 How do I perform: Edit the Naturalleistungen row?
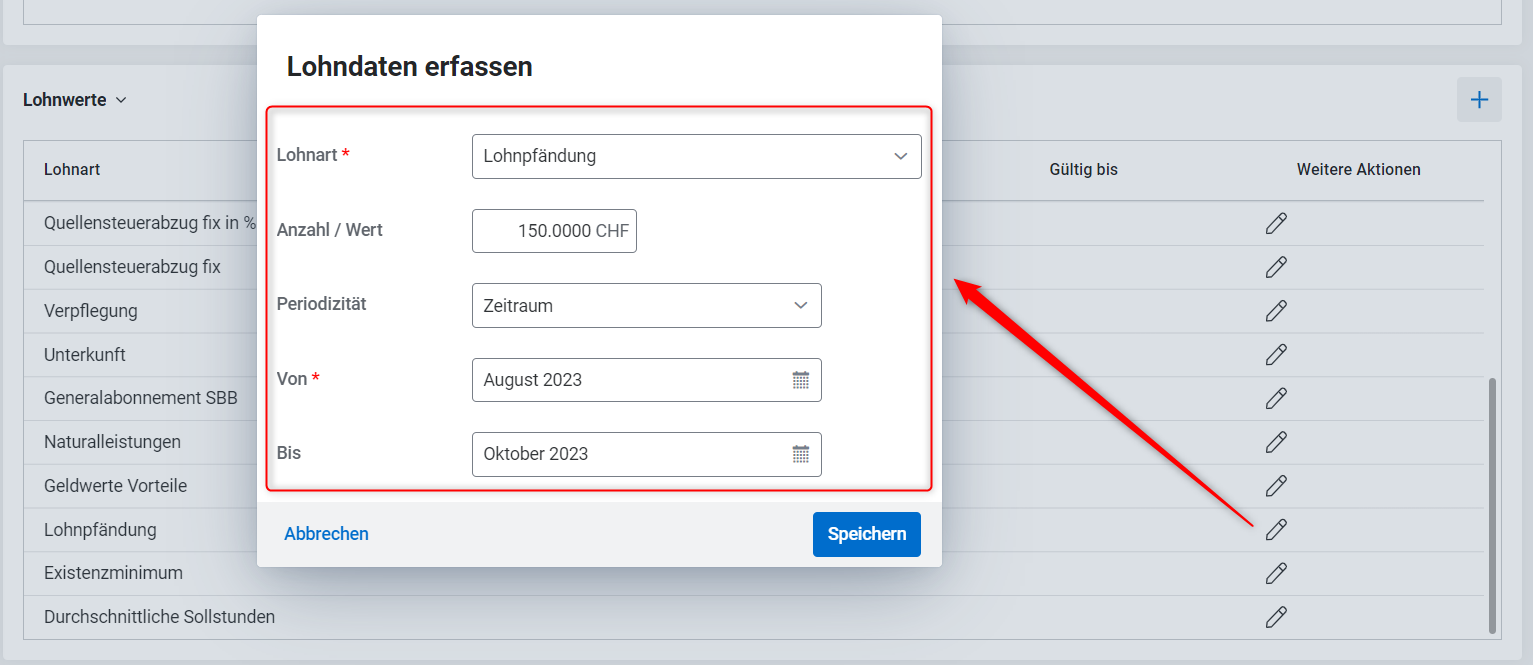(1275, 442)
